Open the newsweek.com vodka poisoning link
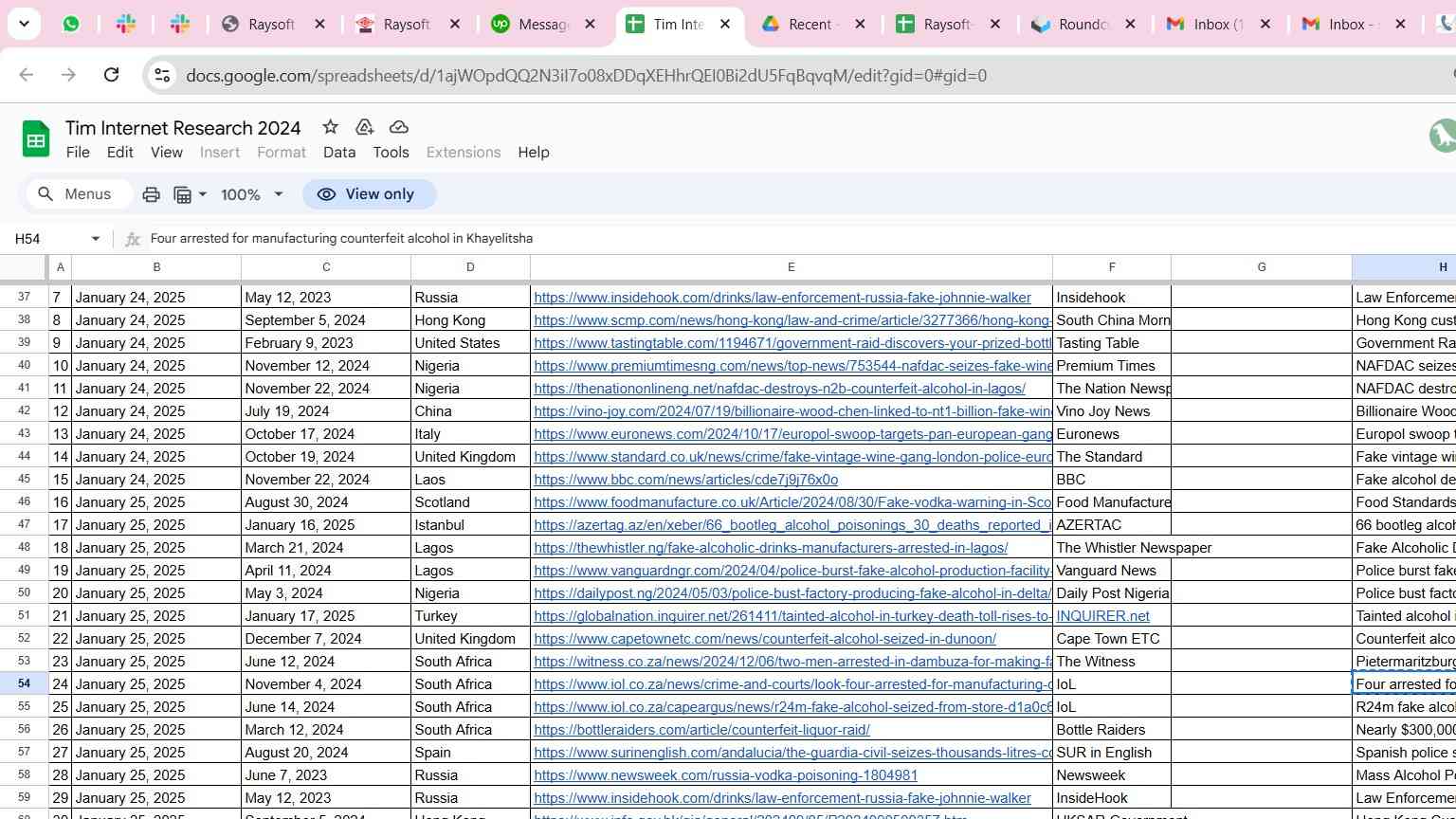The image size is (1456, 819). 725,775
